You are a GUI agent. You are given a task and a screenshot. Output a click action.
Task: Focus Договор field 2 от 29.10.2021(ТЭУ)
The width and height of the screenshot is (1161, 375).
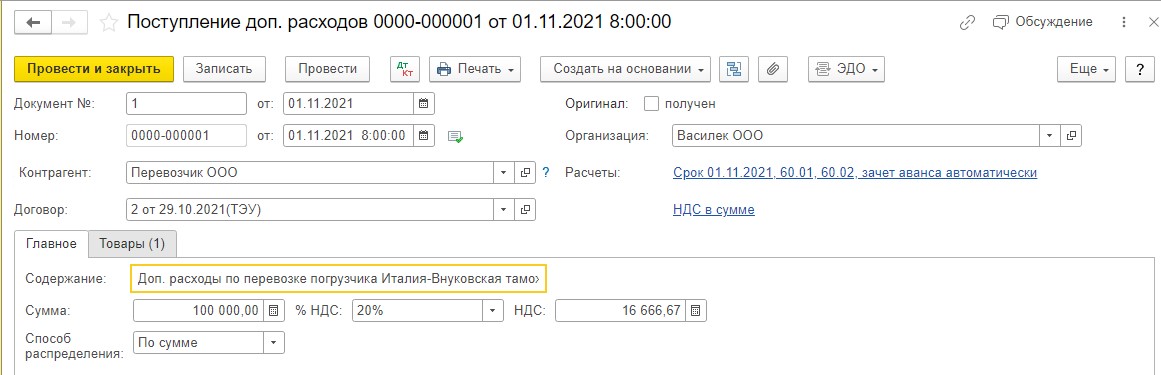pyautogui.click(x=310, y=210)
